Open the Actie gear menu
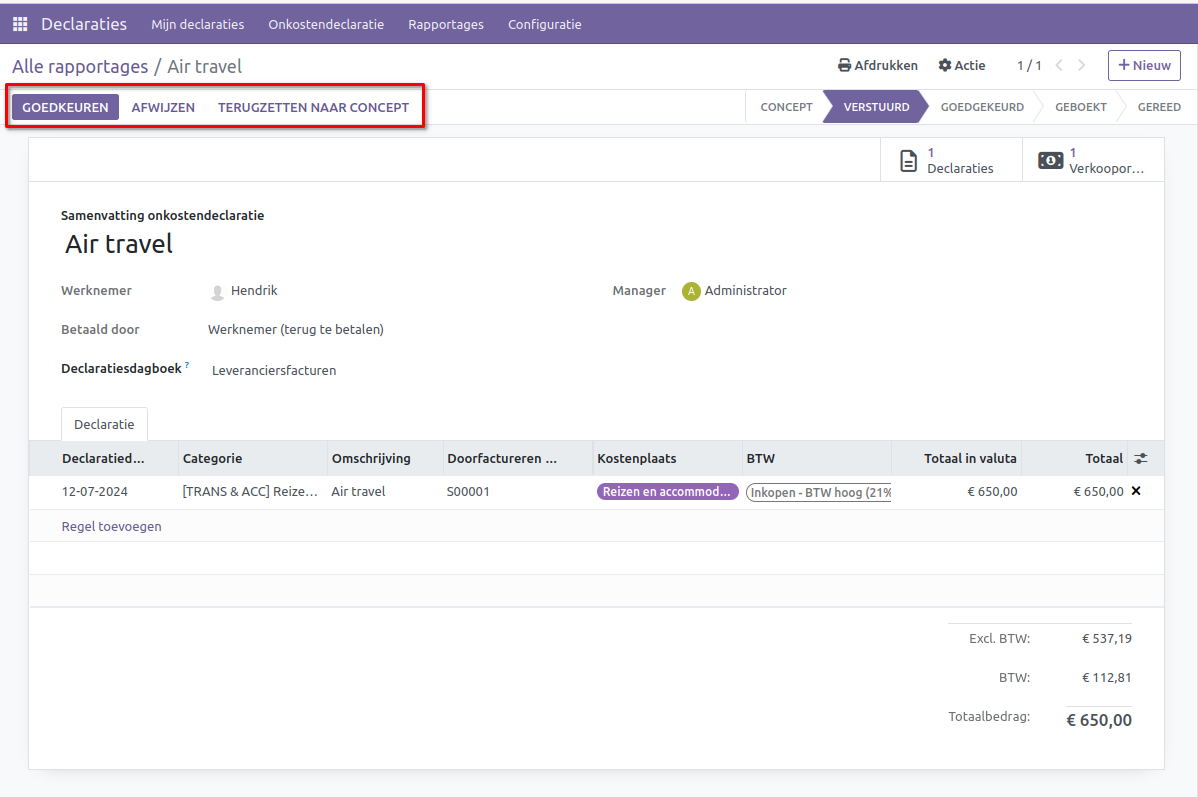Image resolution: width=1198 pixels, height=797 pixels. point(945,66)
